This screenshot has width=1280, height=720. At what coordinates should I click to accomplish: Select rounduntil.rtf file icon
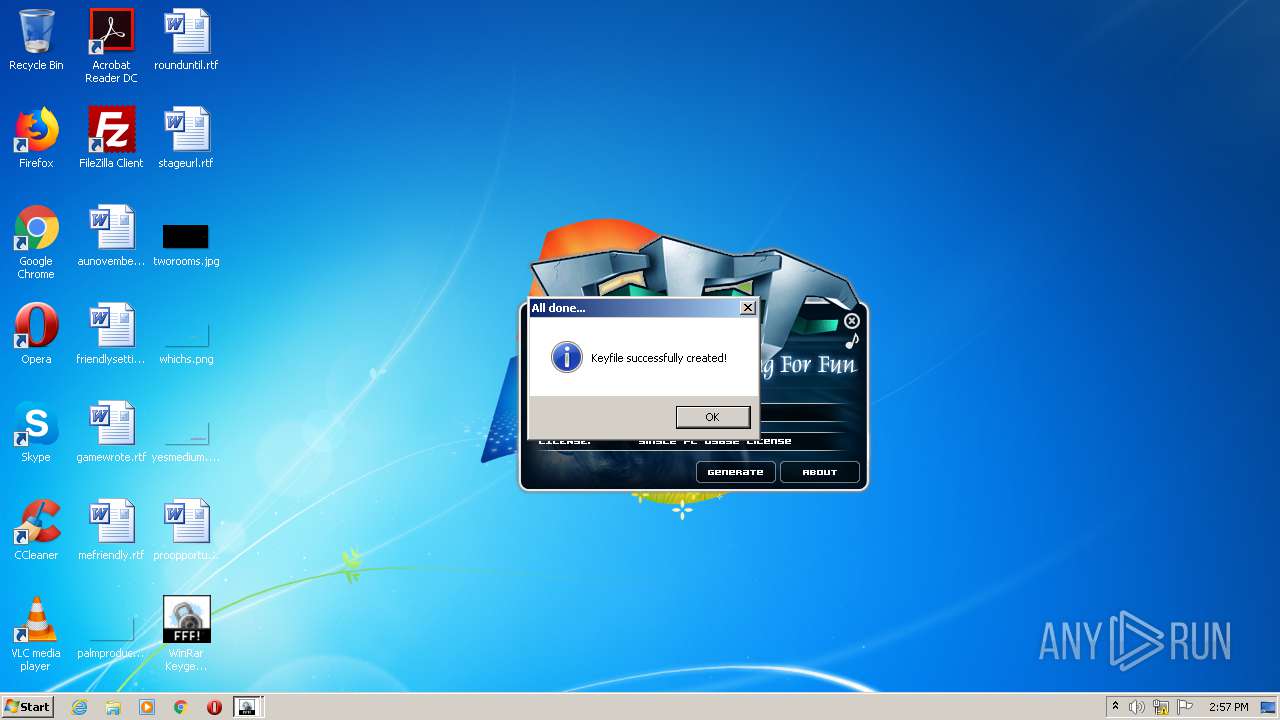[186, 40]
